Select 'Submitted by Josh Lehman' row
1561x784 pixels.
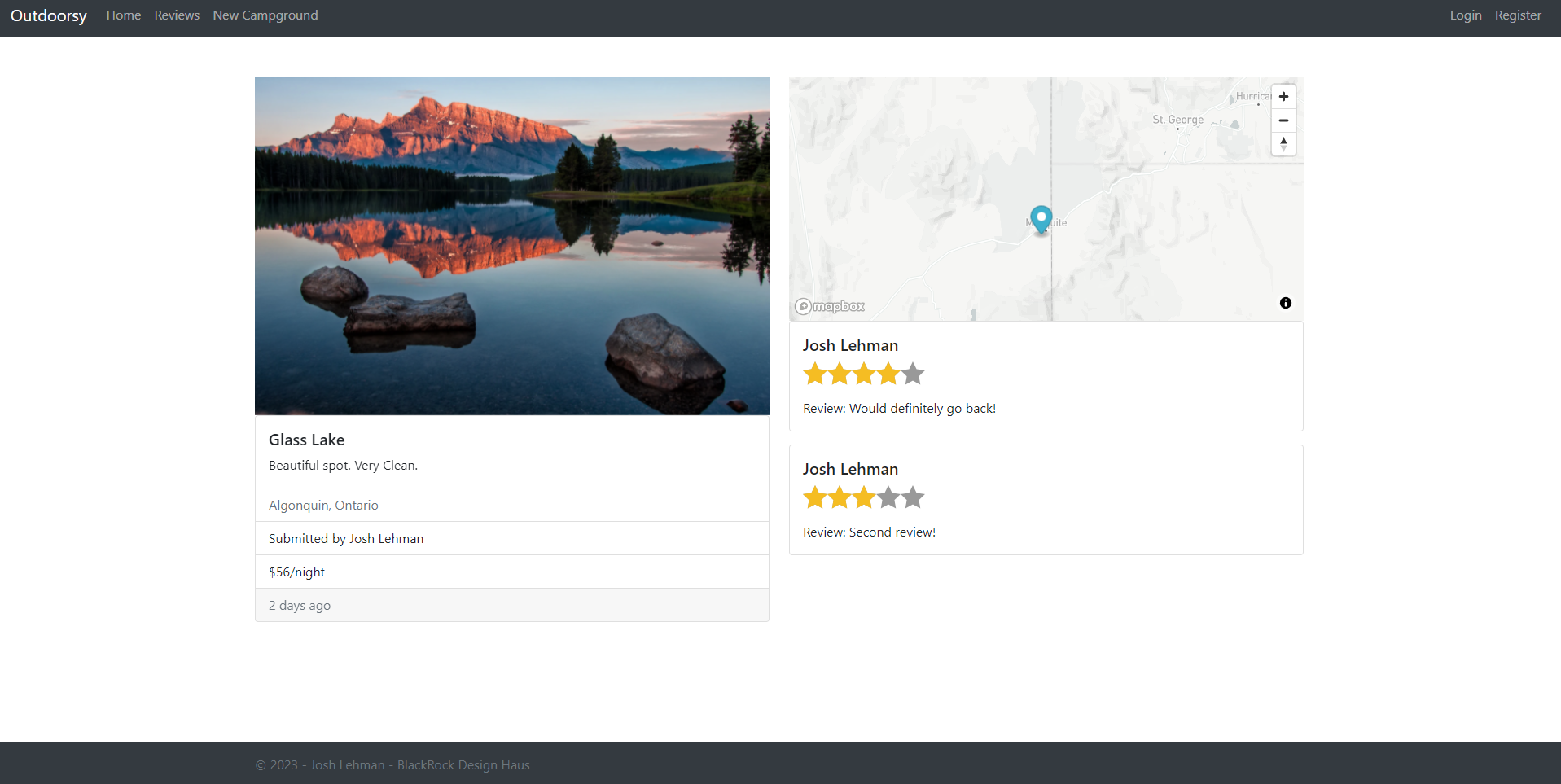pyautogui.click(x=512, y=538)
